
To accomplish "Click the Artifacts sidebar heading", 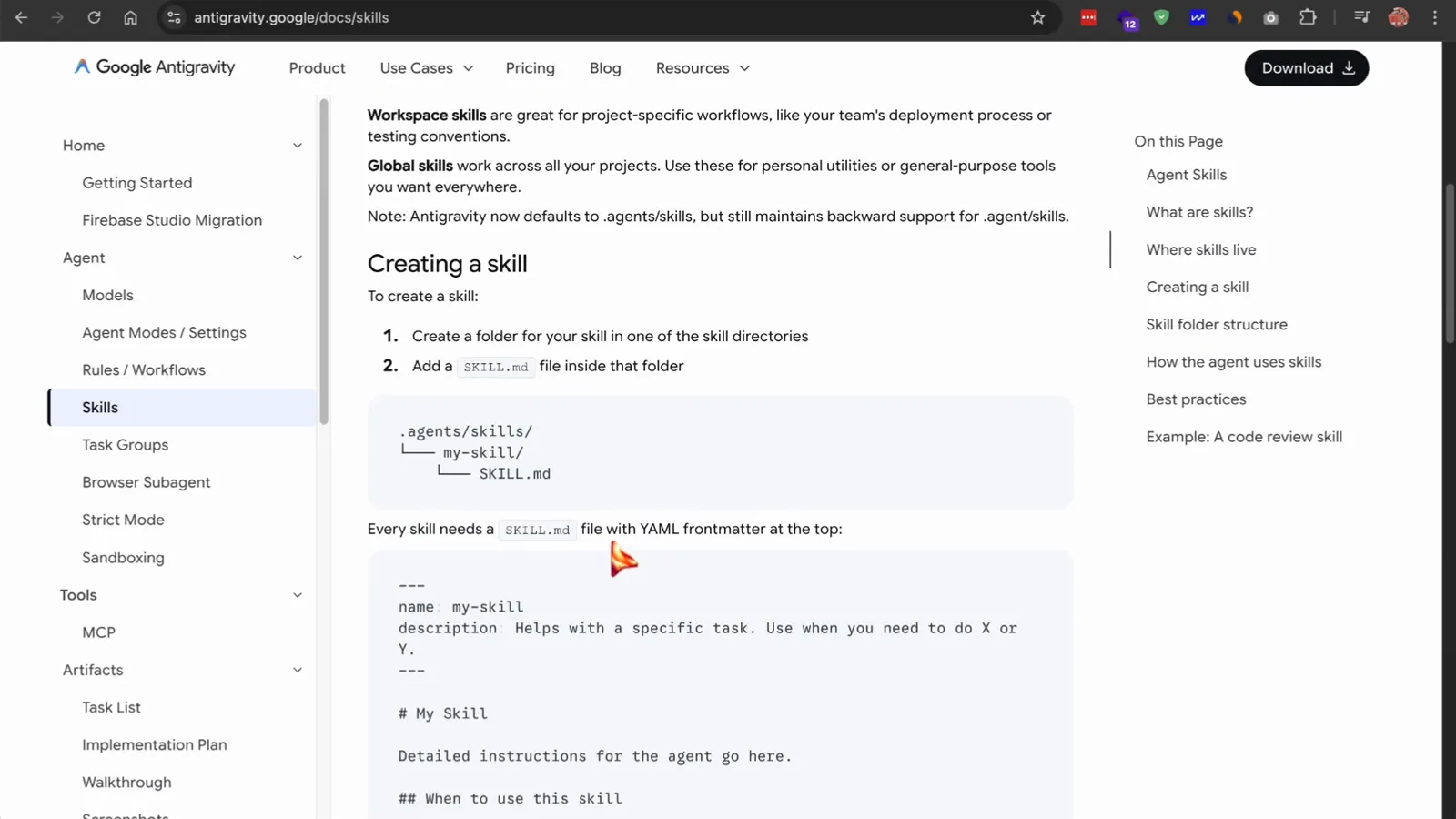I will coord(93,670).
